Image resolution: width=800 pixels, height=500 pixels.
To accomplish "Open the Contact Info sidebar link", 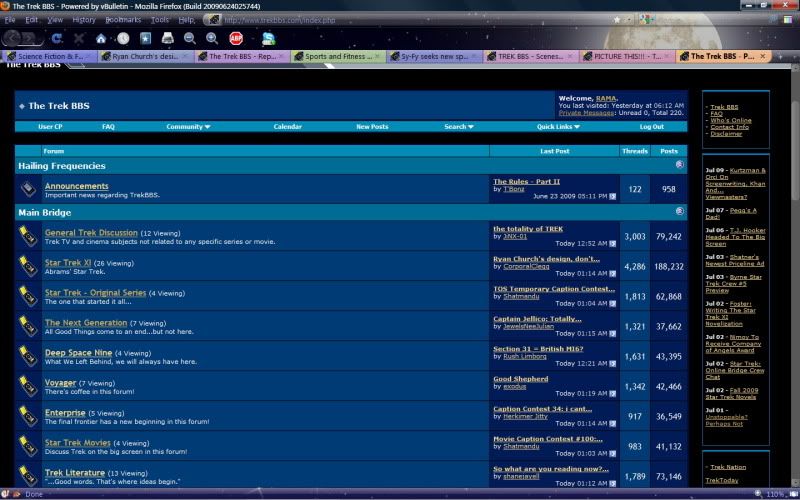I will (x=730, y=127).
